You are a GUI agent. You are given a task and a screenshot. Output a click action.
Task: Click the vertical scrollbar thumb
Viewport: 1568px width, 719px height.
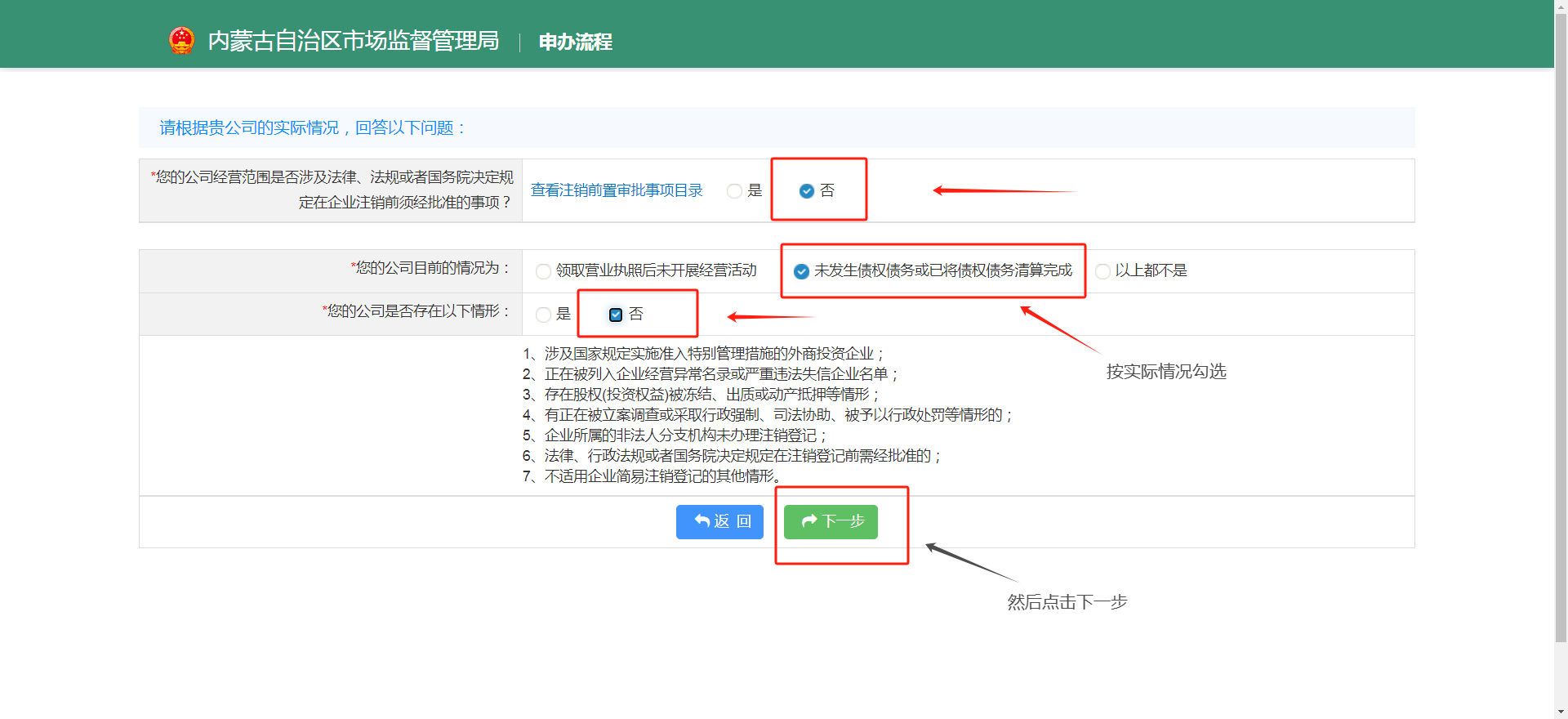coord(1561,327)
